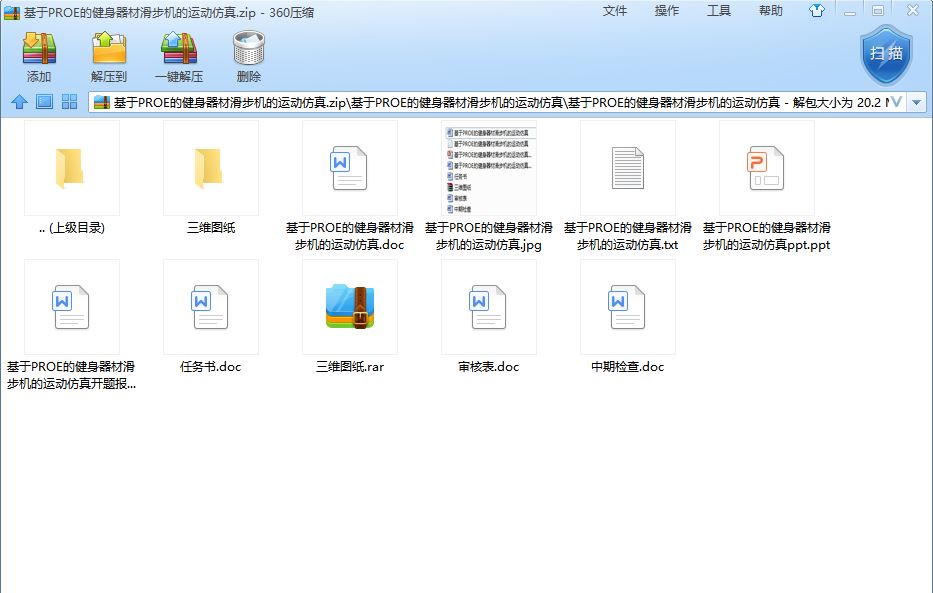
Task: Open the 操作 (Operation) menu
Action: pyautogui.click(x=666, y=11)
